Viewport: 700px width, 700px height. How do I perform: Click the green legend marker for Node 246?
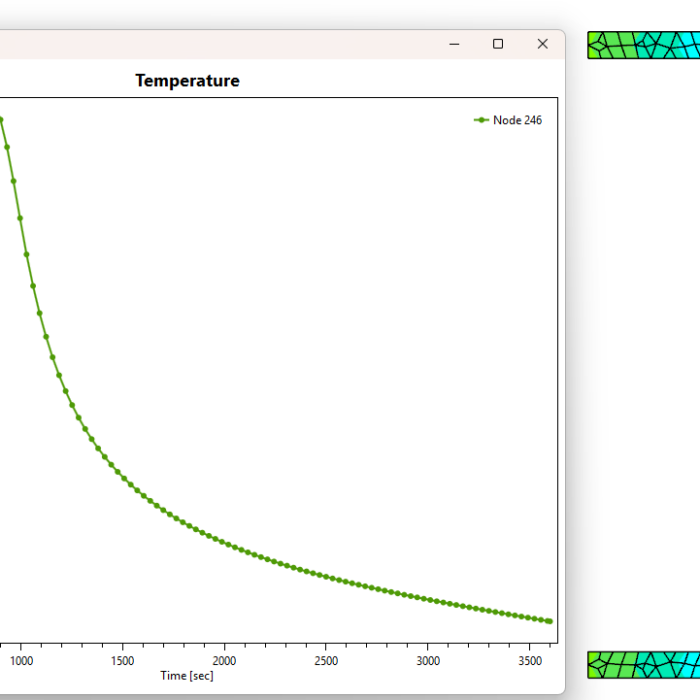coord(481,120)
